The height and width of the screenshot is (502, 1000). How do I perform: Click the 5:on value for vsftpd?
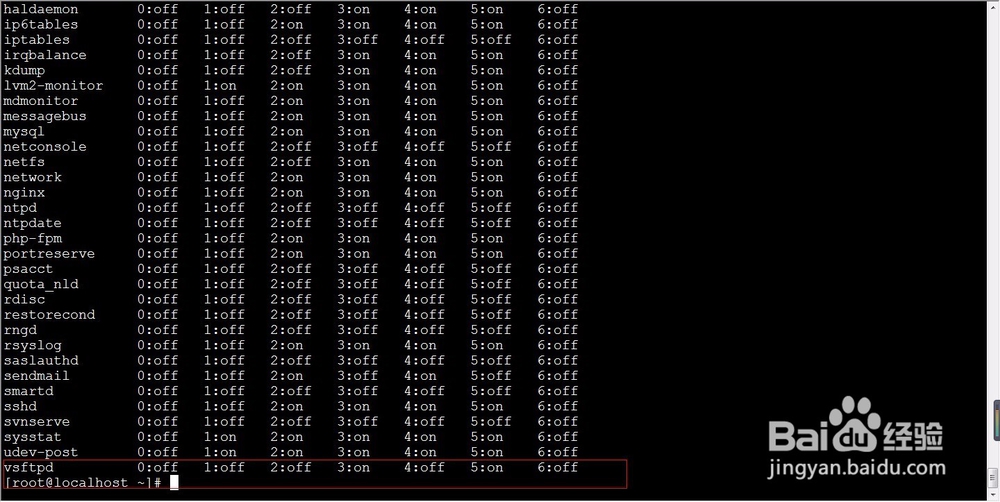487,468
